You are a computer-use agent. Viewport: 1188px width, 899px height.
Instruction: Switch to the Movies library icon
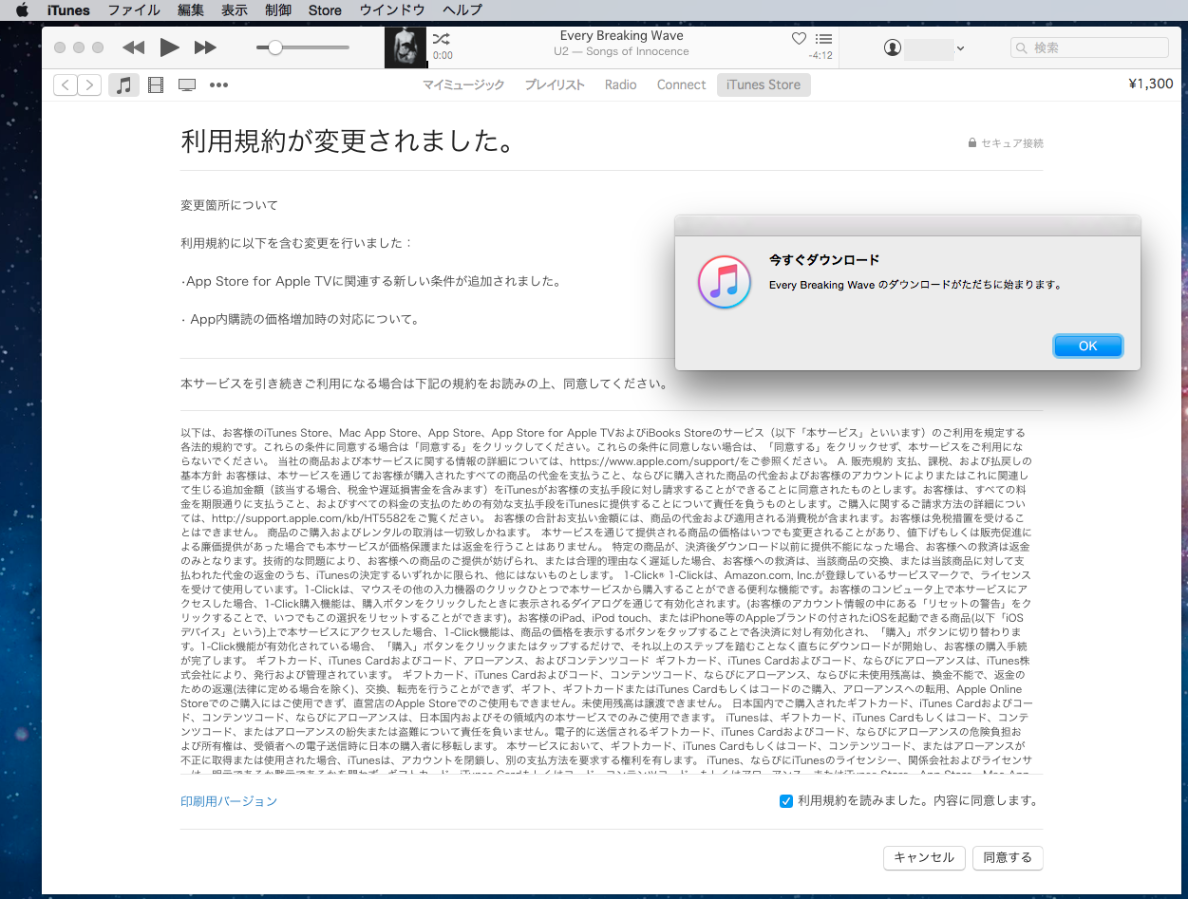[x=155, y=85]
